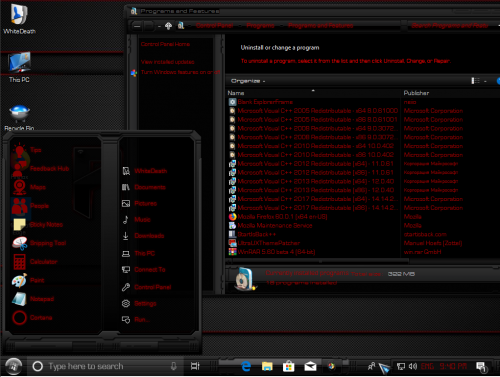Image resolution: width=500 pixels, height=377 pixels.
Task: Open Control Panel from start menu
Action: [147, 287]
